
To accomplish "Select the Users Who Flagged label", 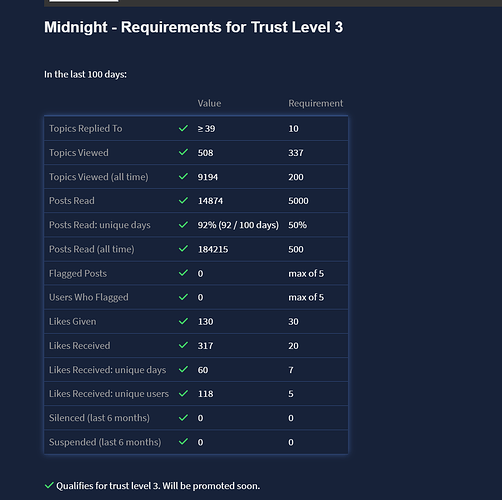I will tap(89, 297).
